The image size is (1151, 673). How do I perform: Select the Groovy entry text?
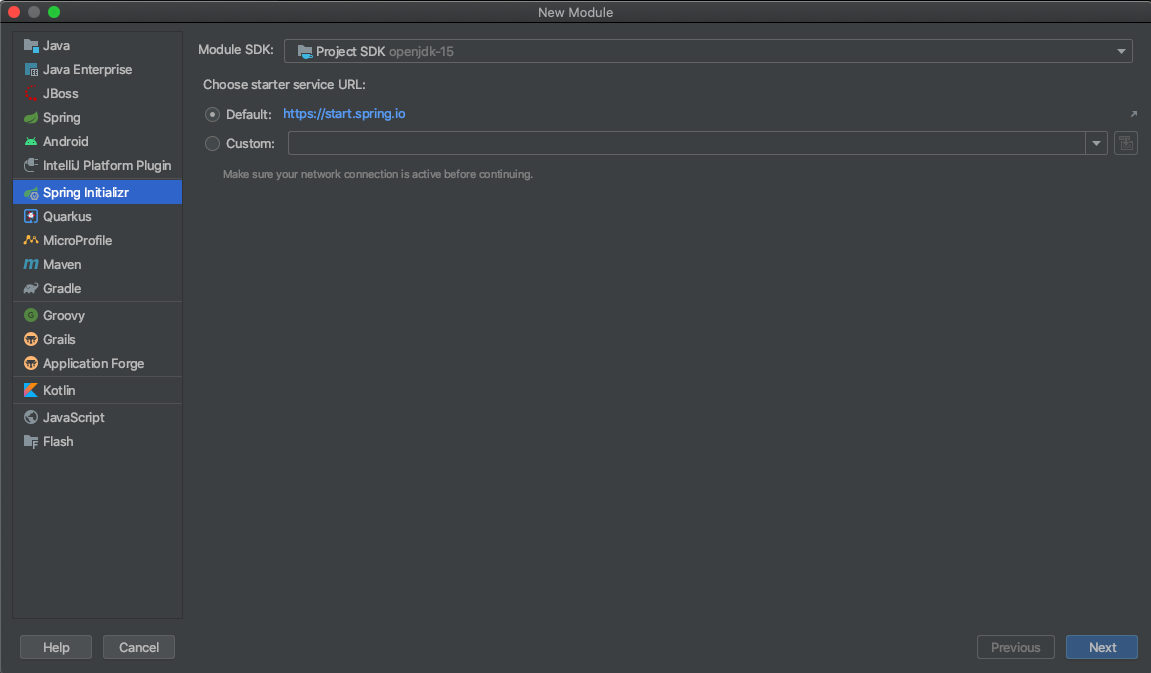click(x=64, y=316)
